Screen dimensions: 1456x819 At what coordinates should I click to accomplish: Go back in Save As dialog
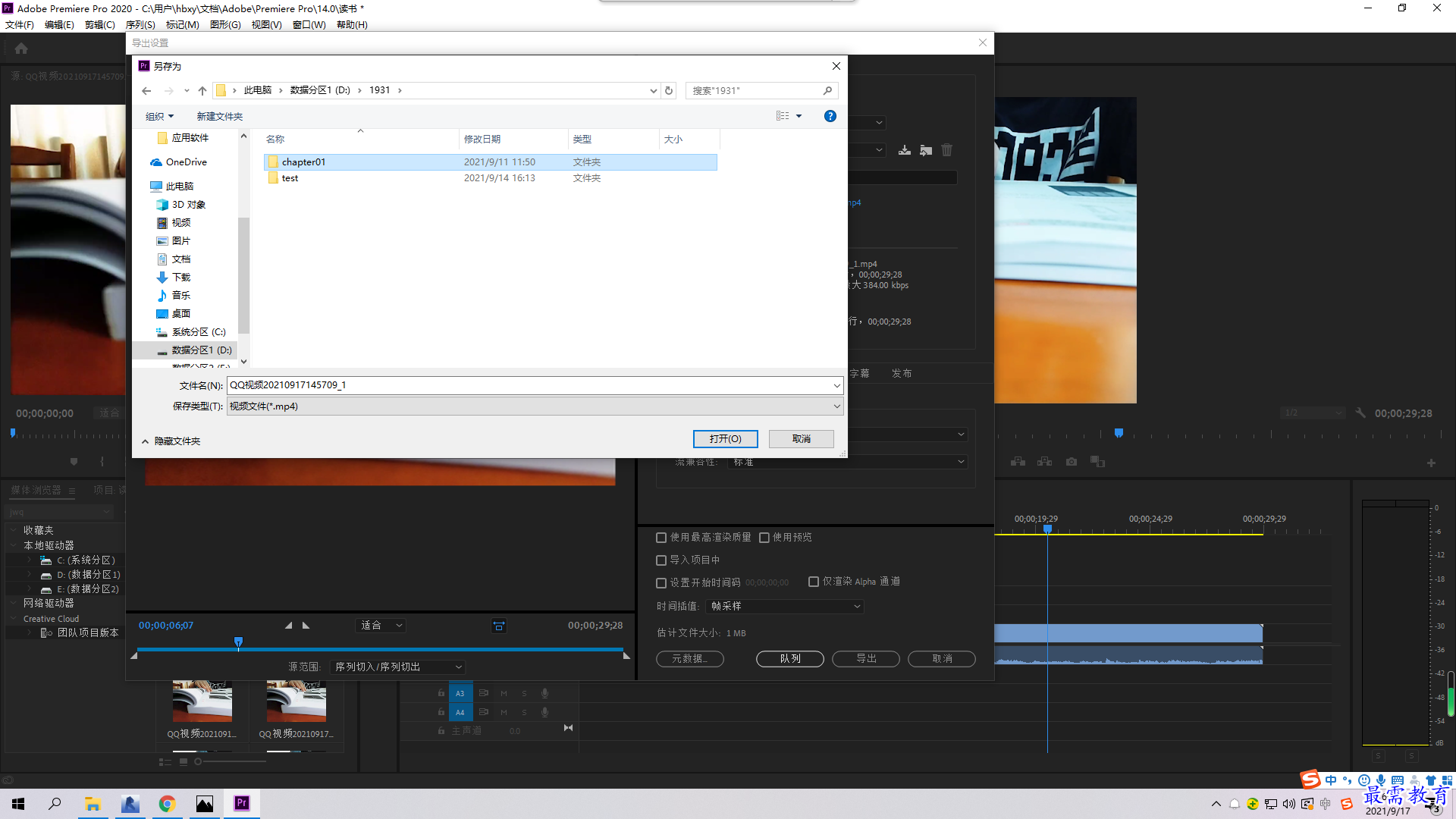point(146,90)
